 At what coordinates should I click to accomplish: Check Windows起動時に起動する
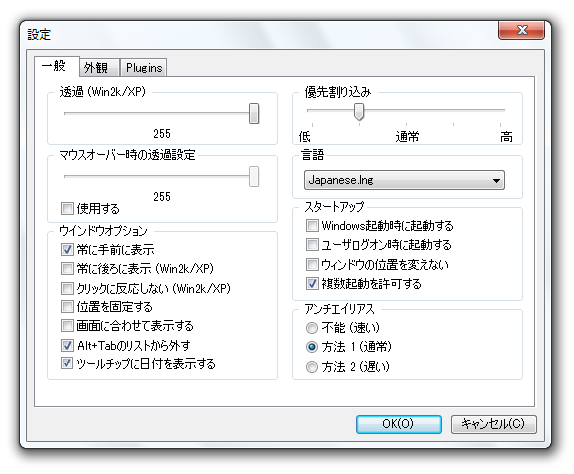click(x=312, y=225)
